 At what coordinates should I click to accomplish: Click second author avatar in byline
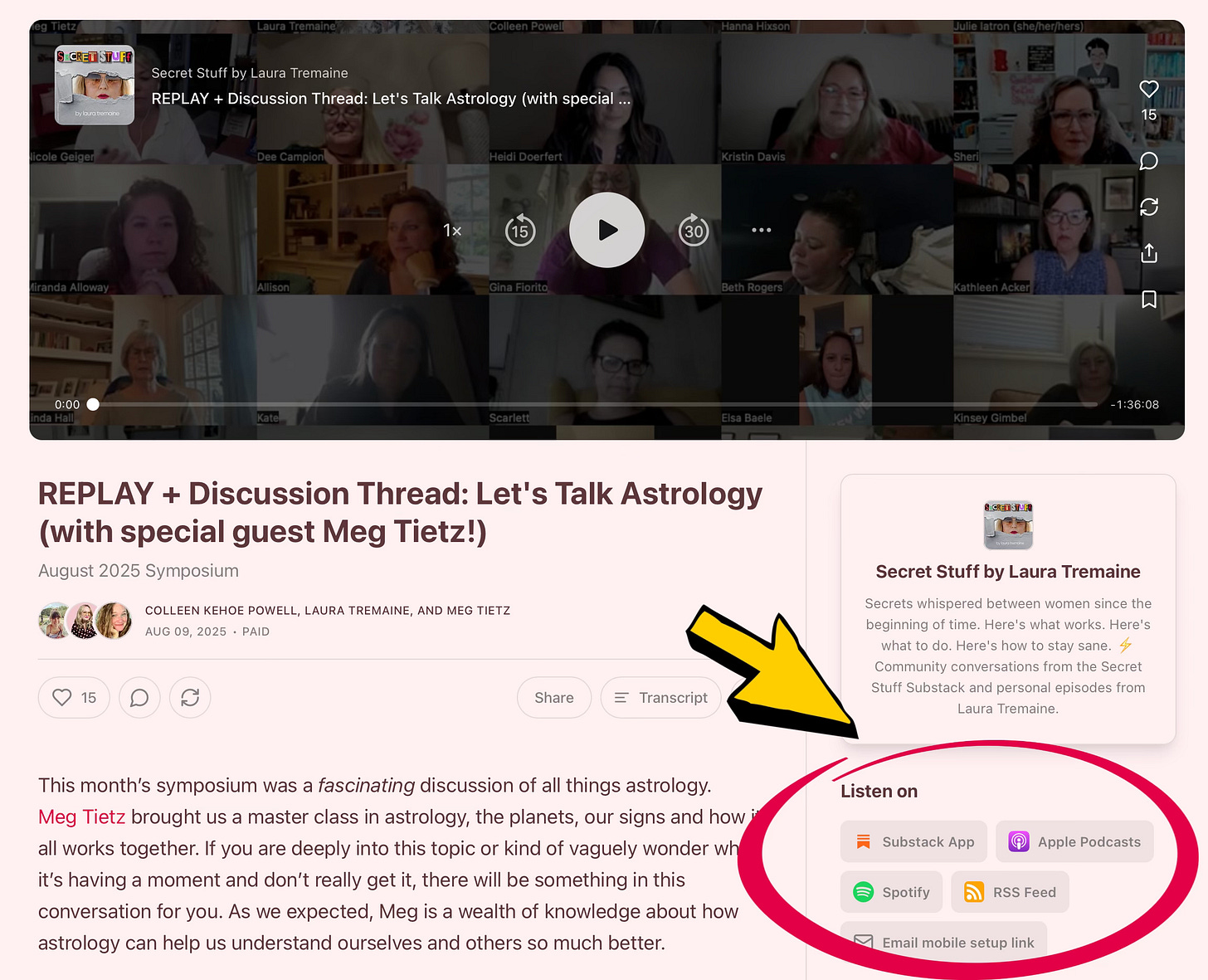[x=84, y=621]
